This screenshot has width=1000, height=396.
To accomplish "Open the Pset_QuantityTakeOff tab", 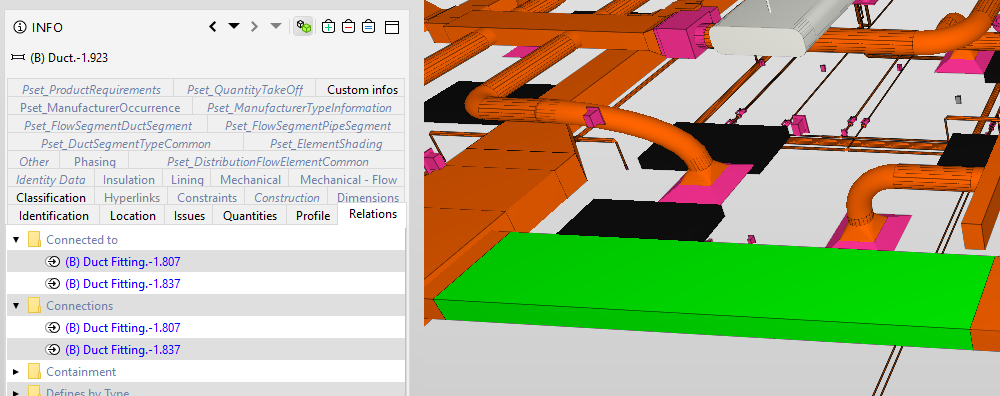I will click(246, 90).
